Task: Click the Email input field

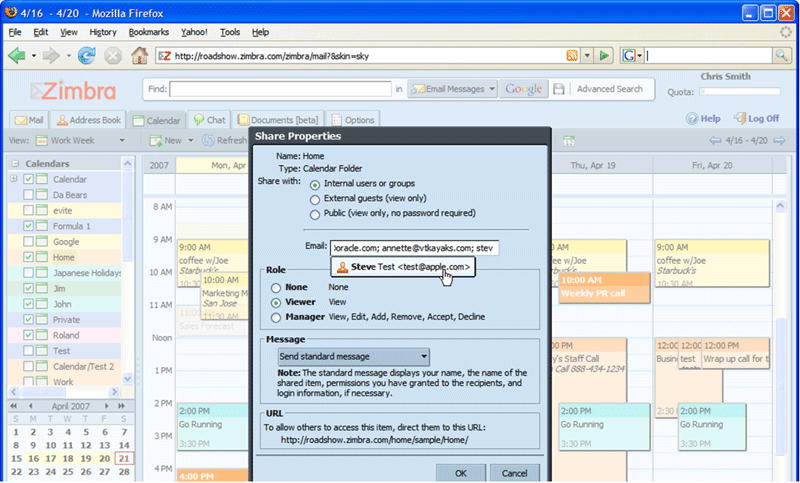Action: tap(414, 248)
